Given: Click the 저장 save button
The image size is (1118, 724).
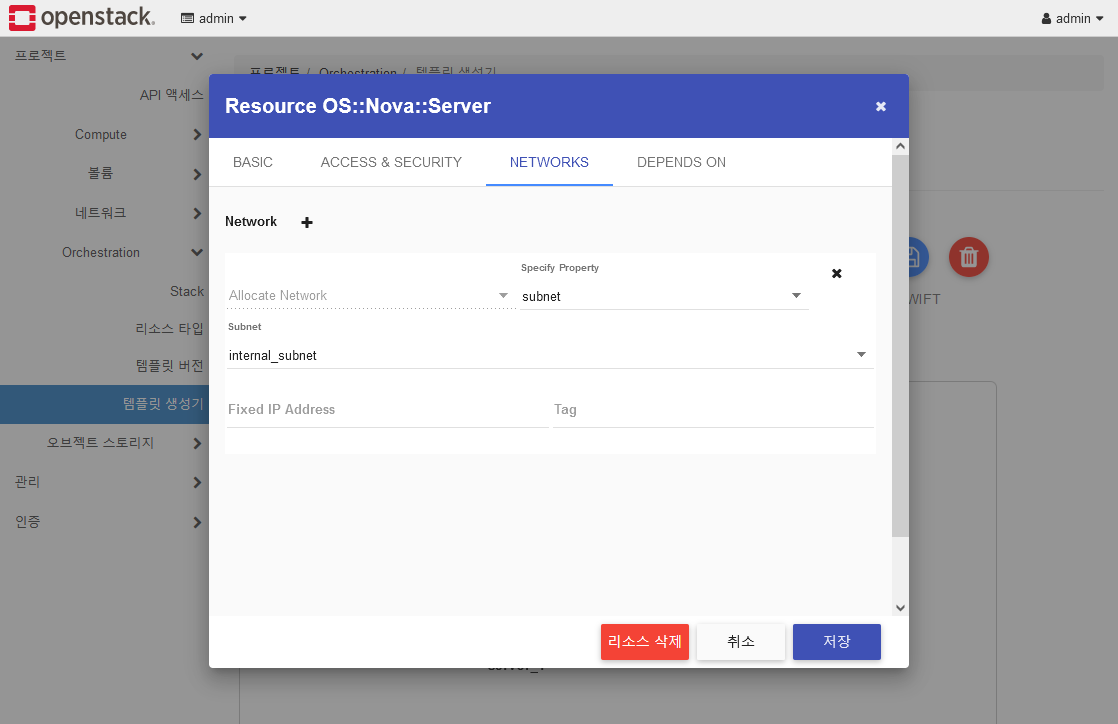Looking at the screenshot, I should pyautogui.click(x=836, y=642).
